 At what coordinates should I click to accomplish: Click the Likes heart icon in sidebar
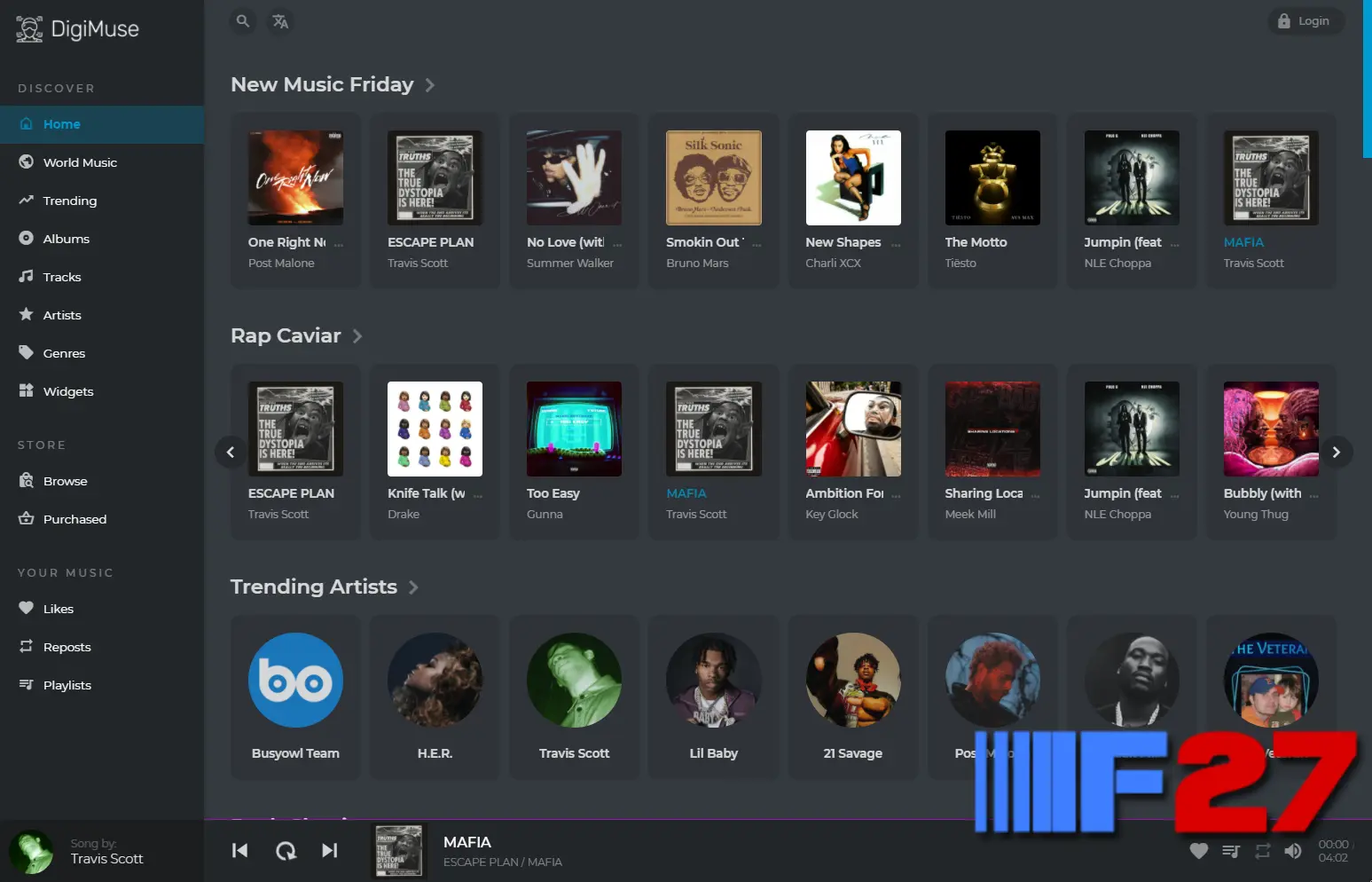coord(27,608)
